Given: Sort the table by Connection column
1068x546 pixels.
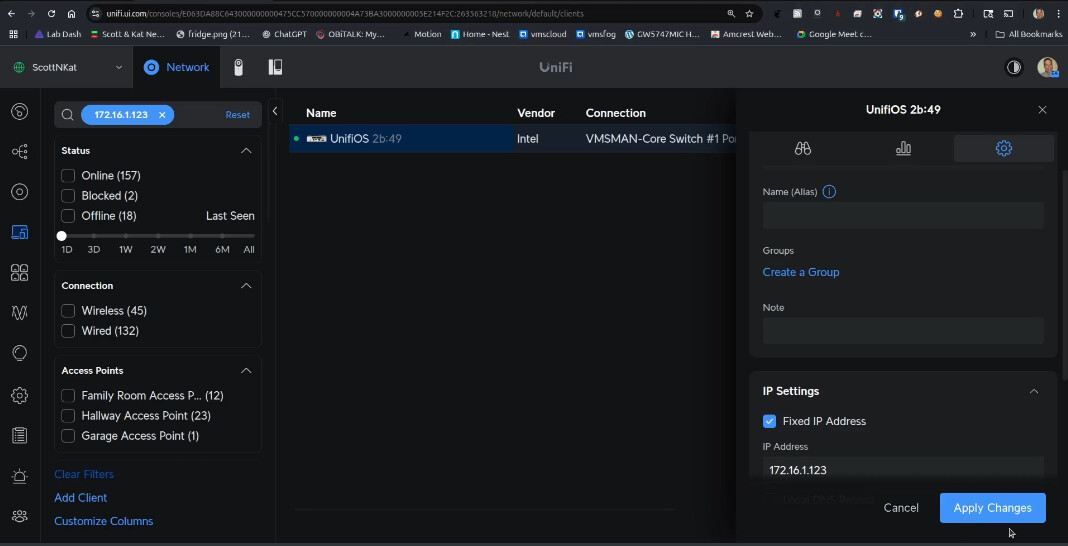Looking at the screenshot, I should tap(616, 113).
